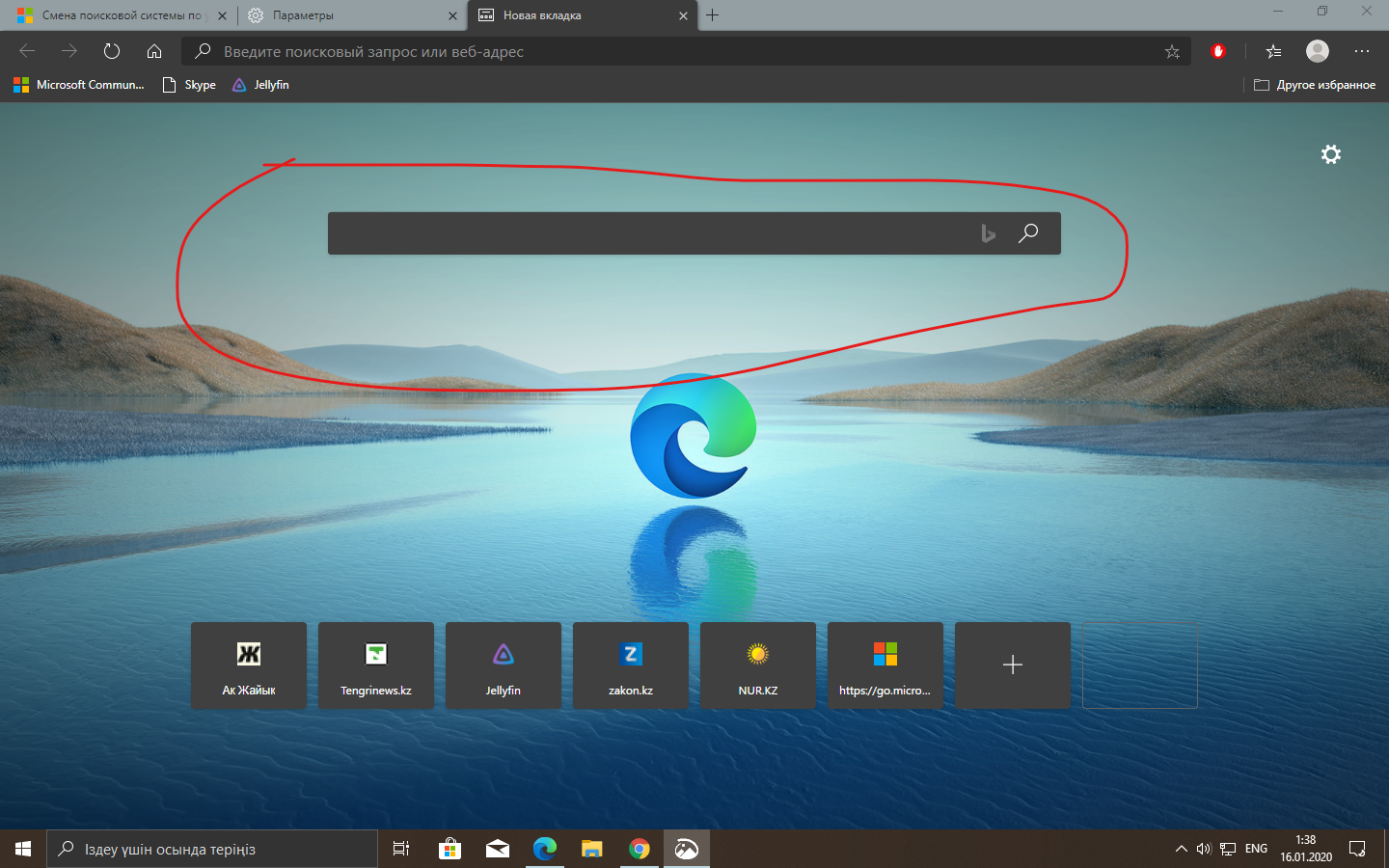Open a new tab with plus button
Image resolution: width=1389 pixels, height=868 pixels.
pyautogui.click(x=712, y=15)
